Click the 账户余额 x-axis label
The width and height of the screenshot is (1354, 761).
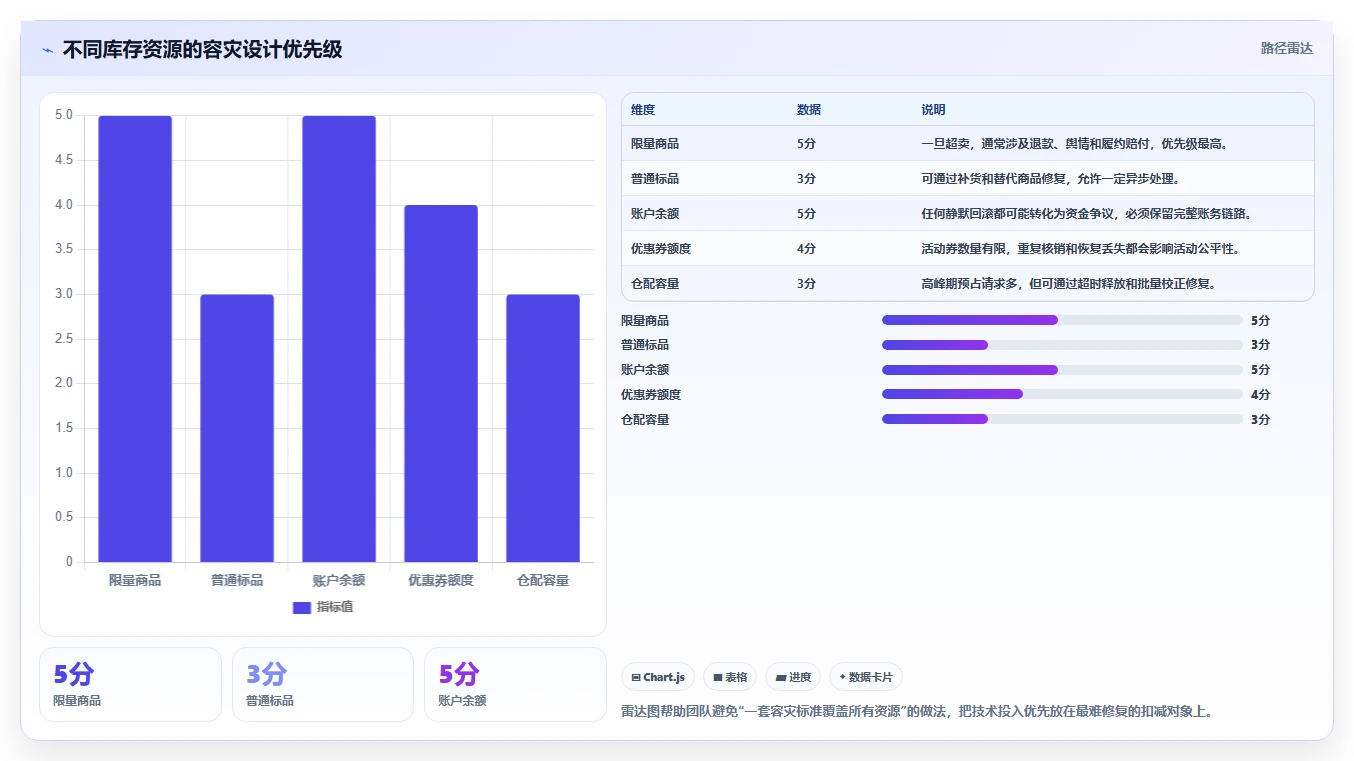(339, 580)
